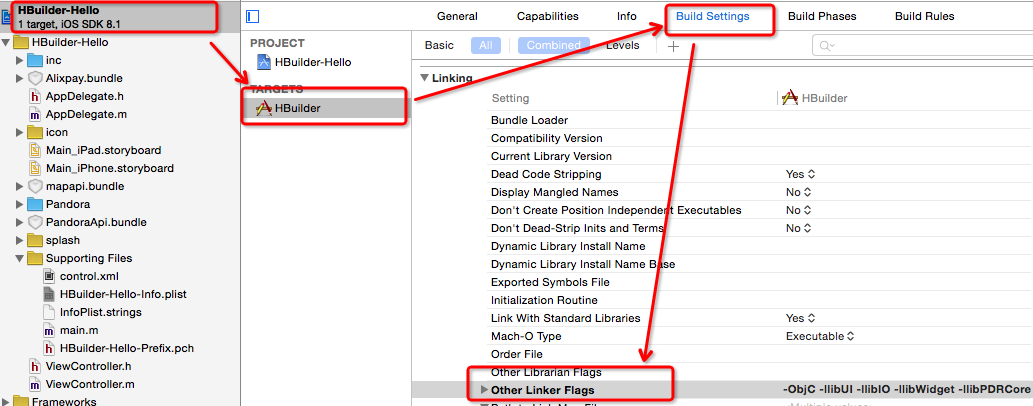1033x406 pixels.
Task: Click the Main_iPhone.storyboard file icon
Action: pyautogui.click(x=35, y=168)
